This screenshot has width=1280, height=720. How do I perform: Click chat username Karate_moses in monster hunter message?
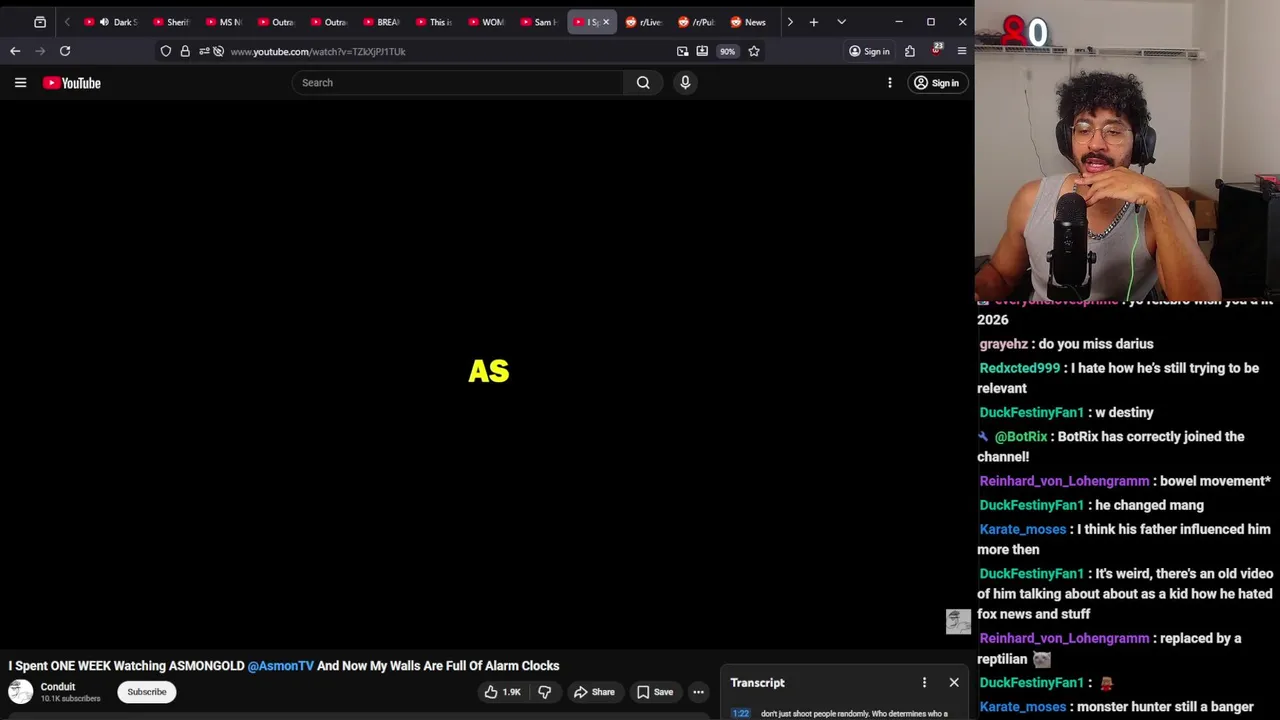point(1023,707)
